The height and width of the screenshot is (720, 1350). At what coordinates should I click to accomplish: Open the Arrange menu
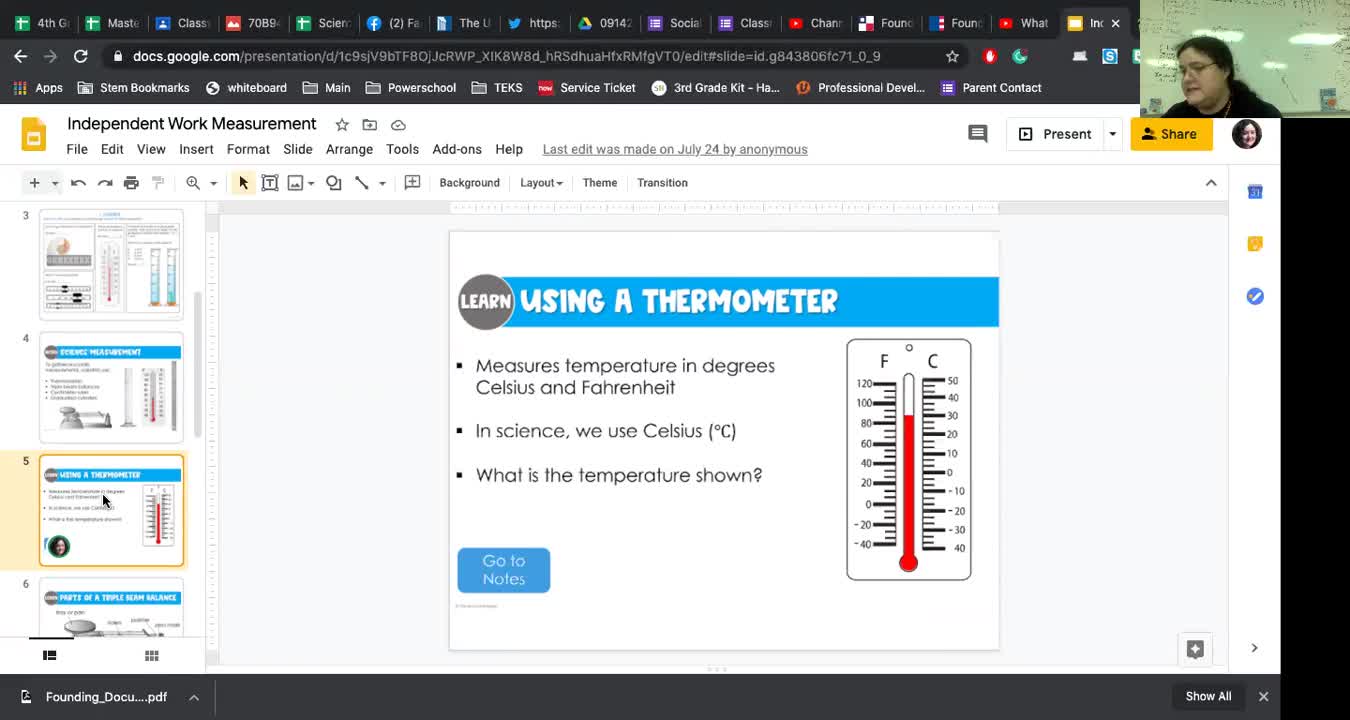coord(349,149)
